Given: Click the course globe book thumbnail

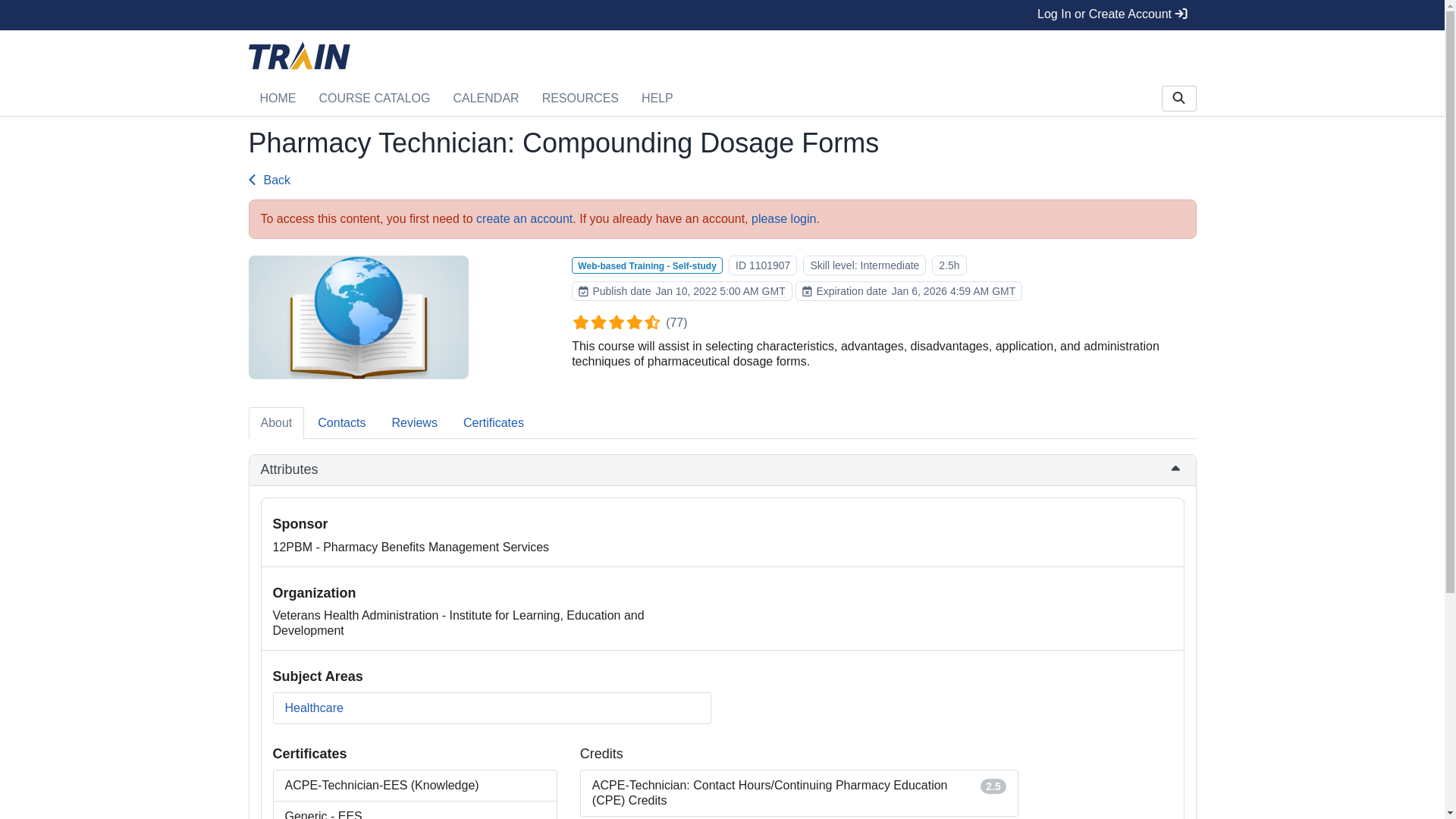Looking at the screenshot, I should tap(358, 318).
